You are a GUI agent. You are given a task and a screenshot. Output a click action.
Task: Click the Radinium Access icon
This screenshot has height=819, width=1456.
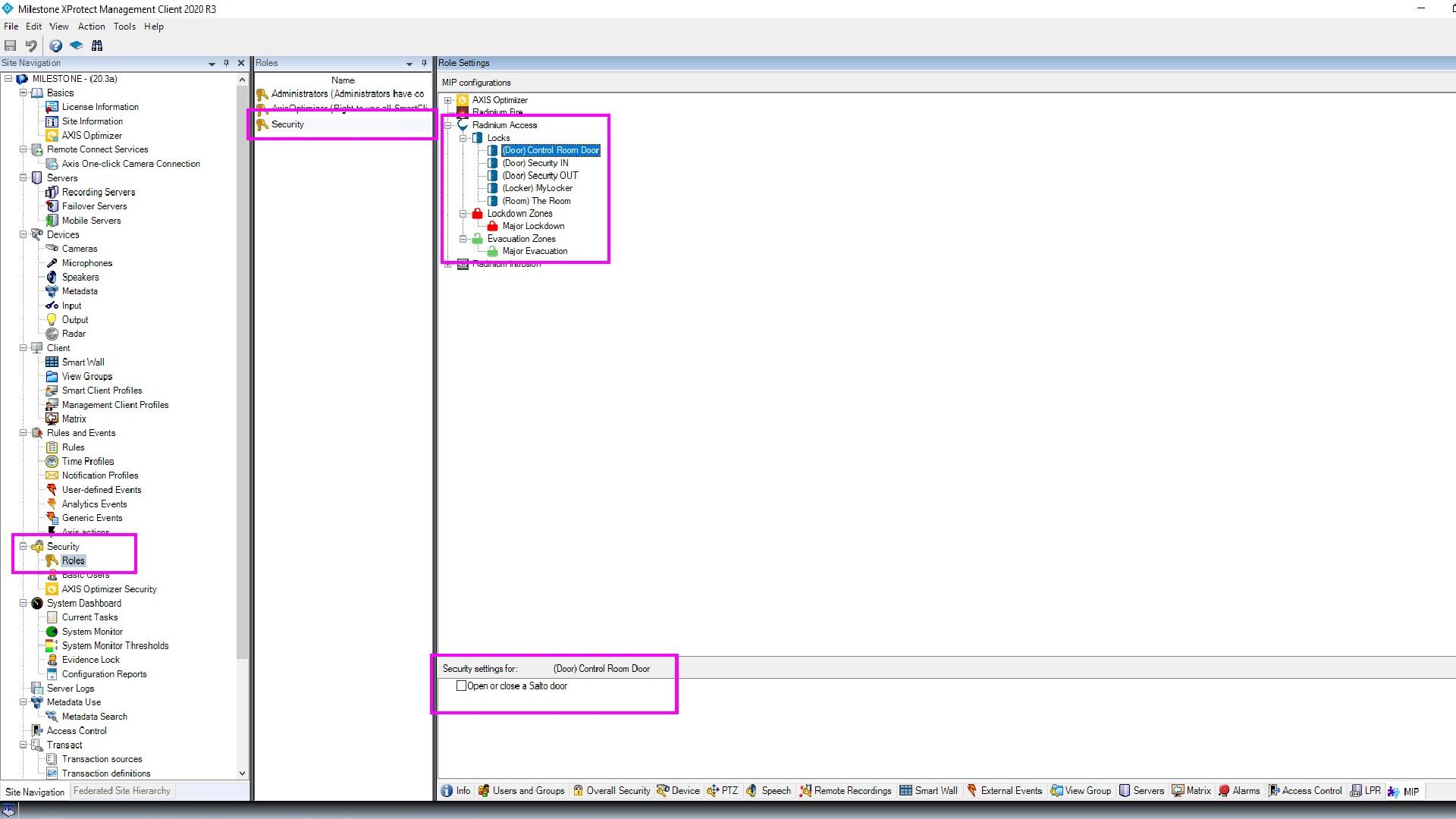463,125
